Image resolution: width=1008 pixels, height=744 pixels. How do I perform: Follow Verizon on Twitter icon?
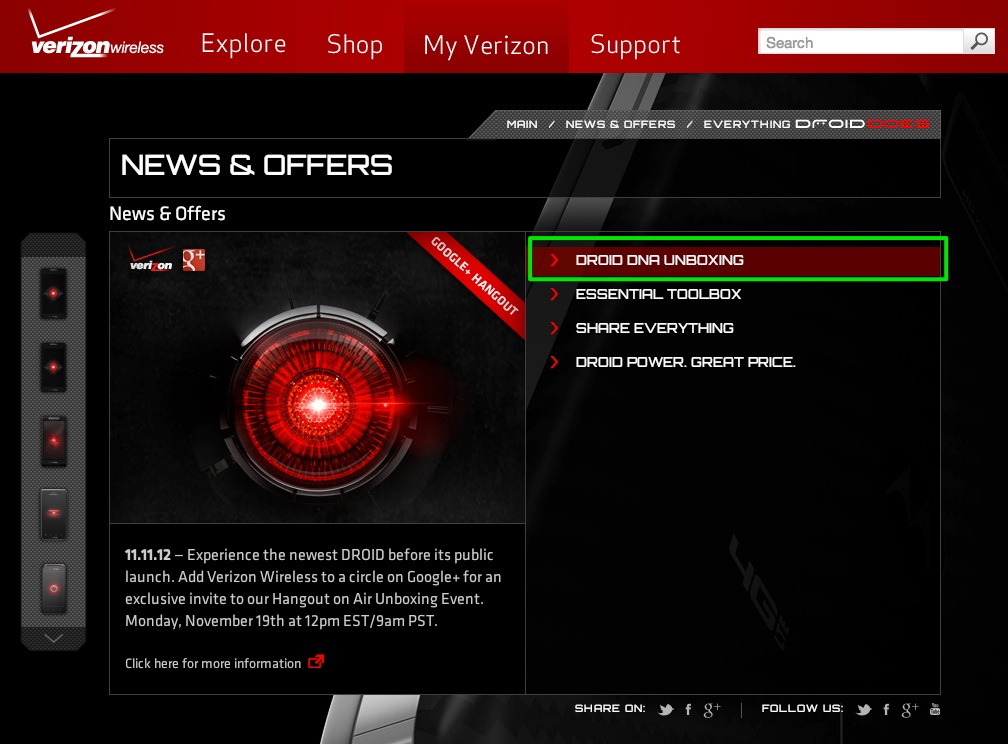(x=864, y=709)
